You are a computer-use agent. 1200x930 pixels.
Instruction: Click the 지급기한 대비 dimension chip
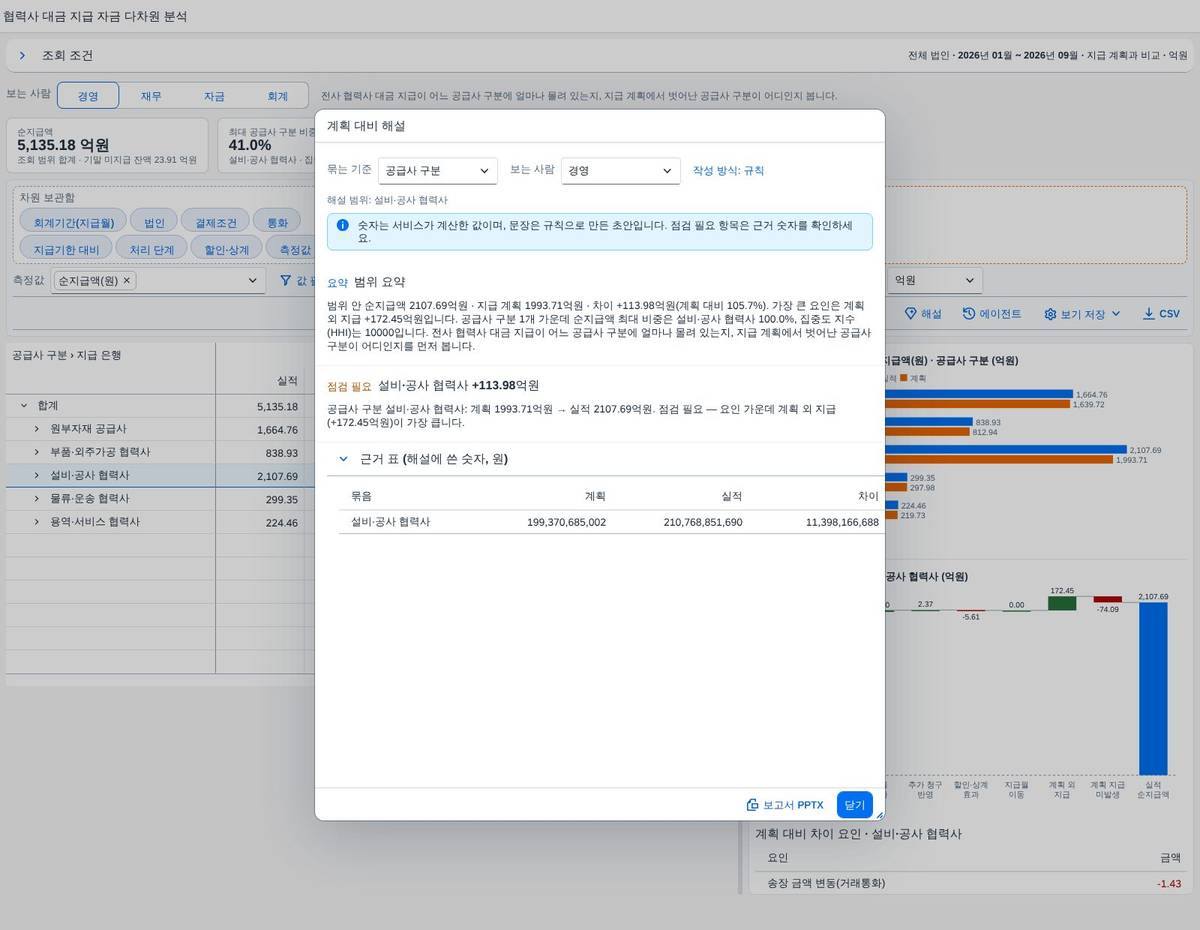(66, 249)
